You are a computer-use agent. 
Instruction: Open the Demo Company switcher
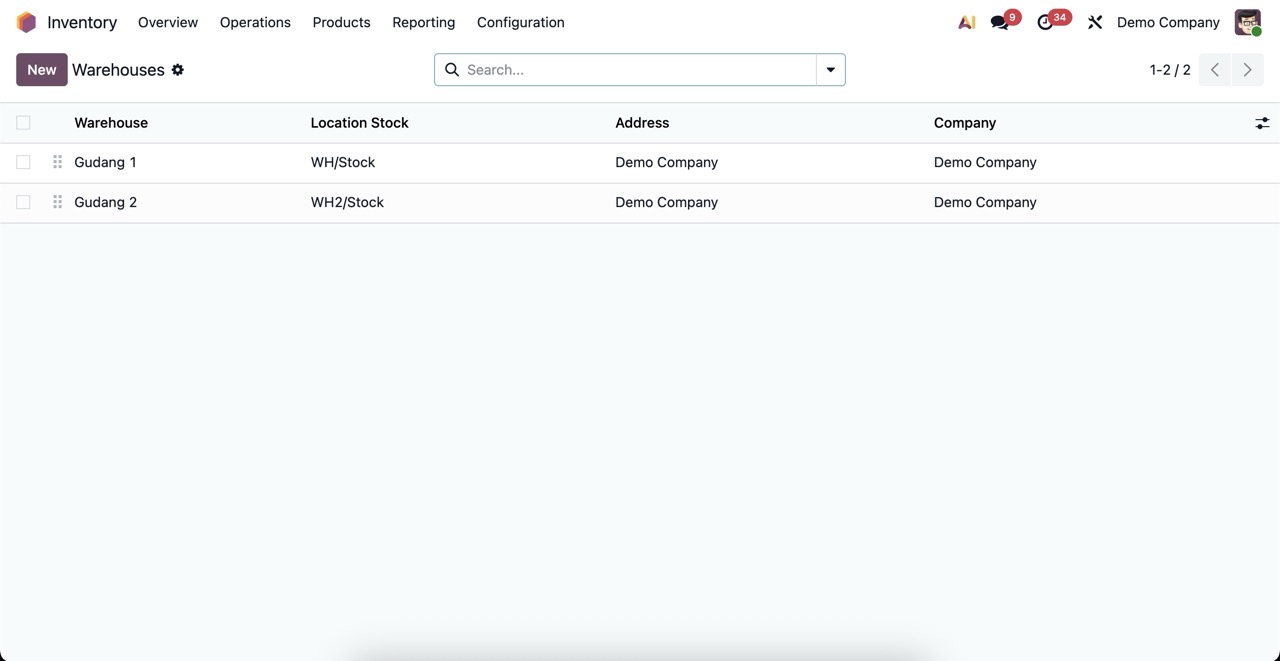click(1168, 22)
